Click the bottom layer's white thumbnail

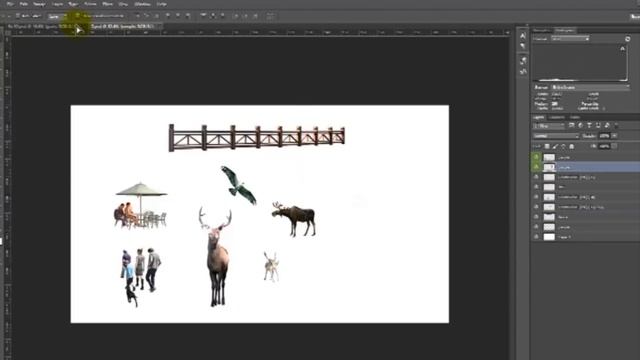pos(549,237)
